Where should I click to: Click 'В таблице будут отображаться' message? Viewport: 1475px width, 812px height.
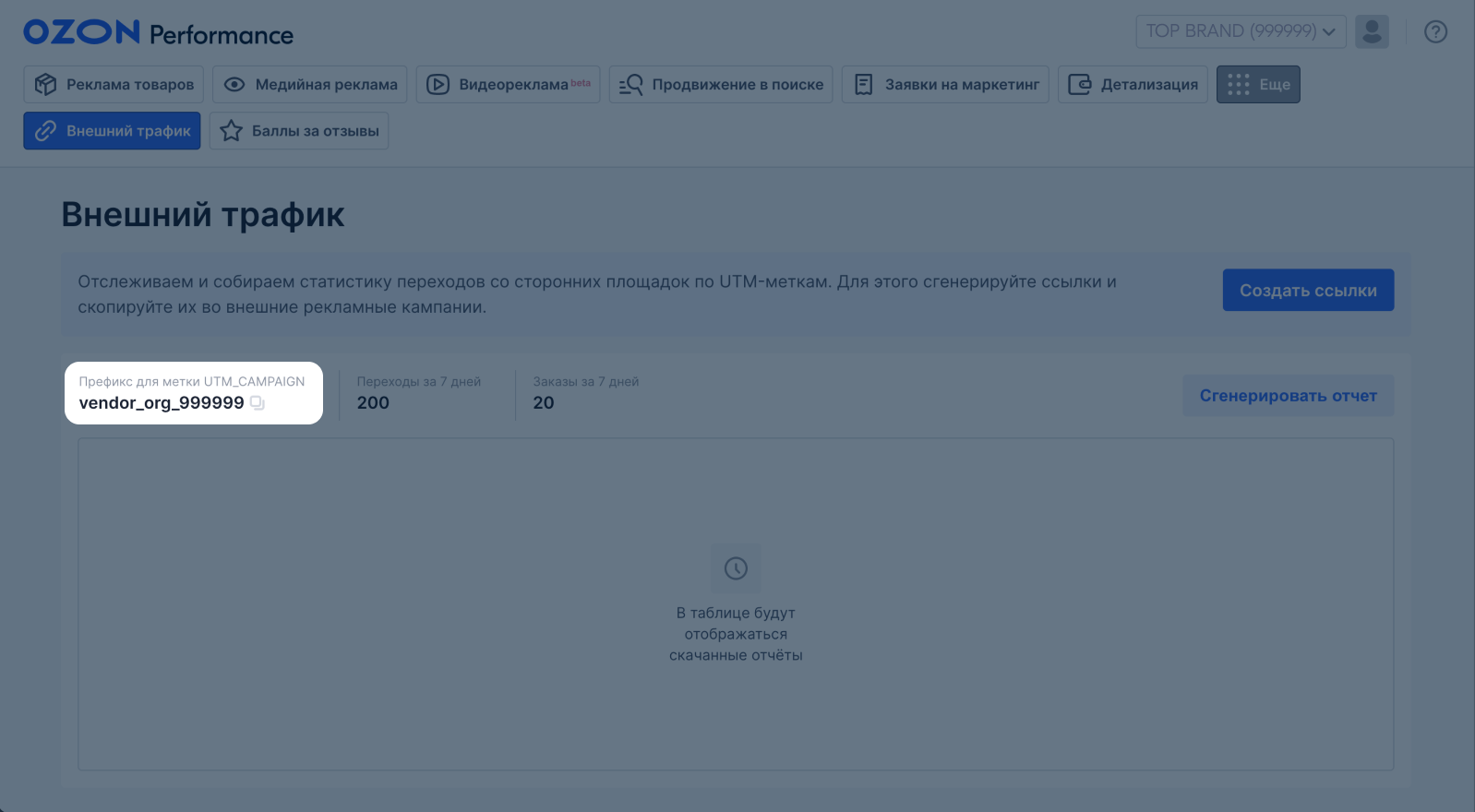pyautogui.click(x=736, y=634)
